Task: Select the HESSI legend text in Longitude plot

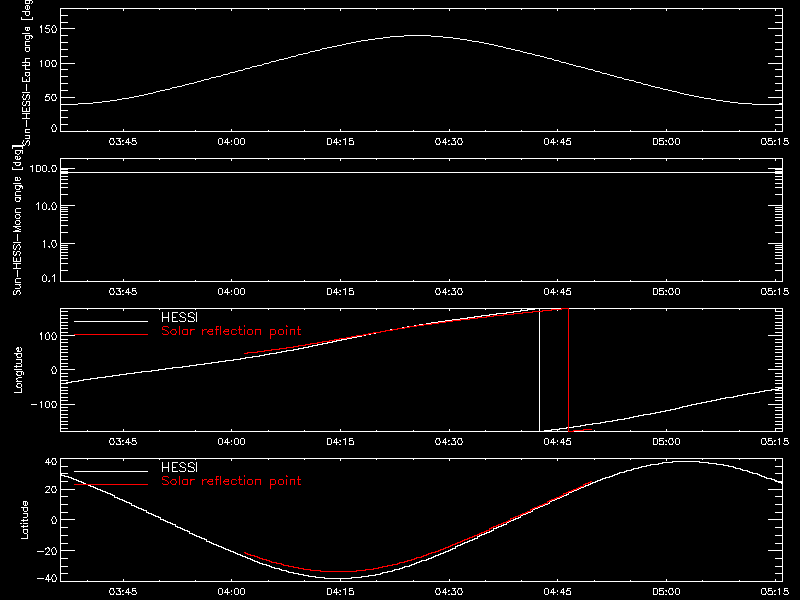Action: 179,317
